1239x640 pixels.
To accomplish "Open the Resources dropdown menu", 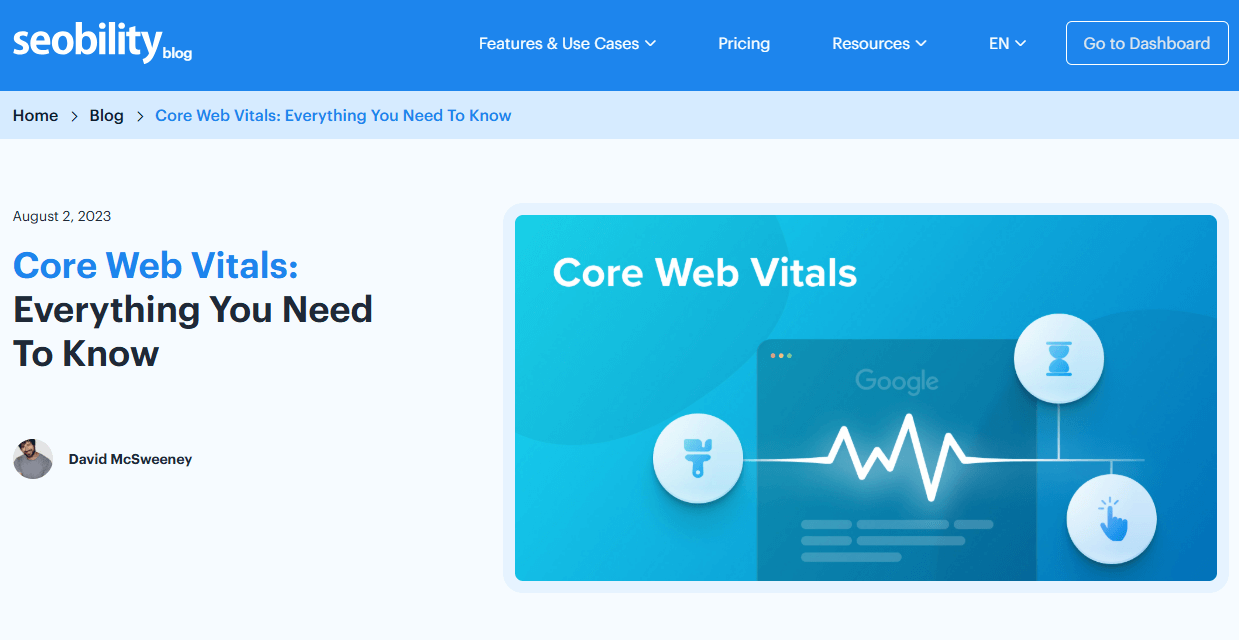I will (879, 43).
